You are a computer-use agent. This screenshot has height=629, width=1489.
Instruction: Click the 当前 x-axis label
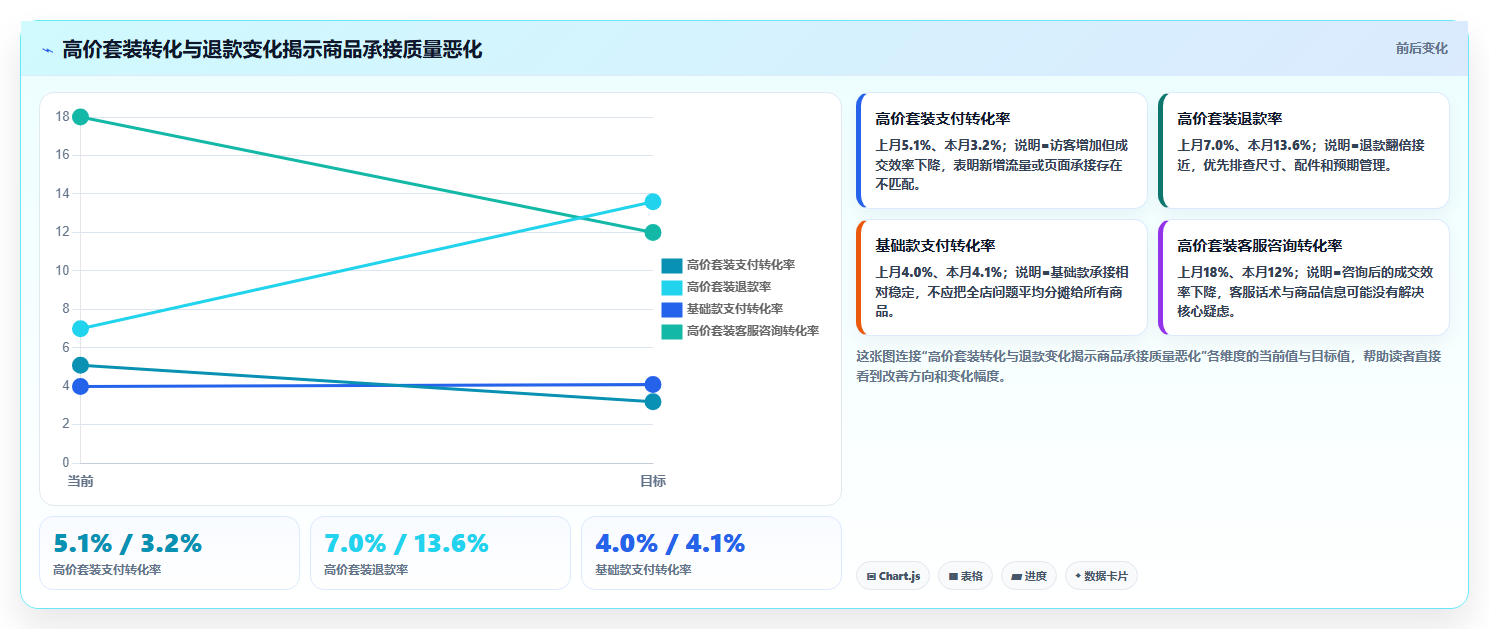(x=81, y=481)
